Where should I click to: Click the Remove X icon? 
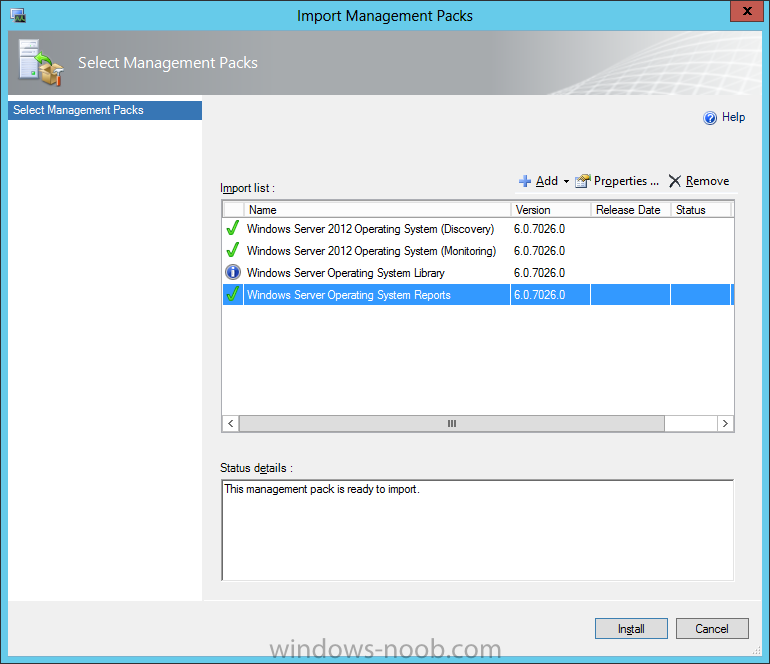[675, 181]
